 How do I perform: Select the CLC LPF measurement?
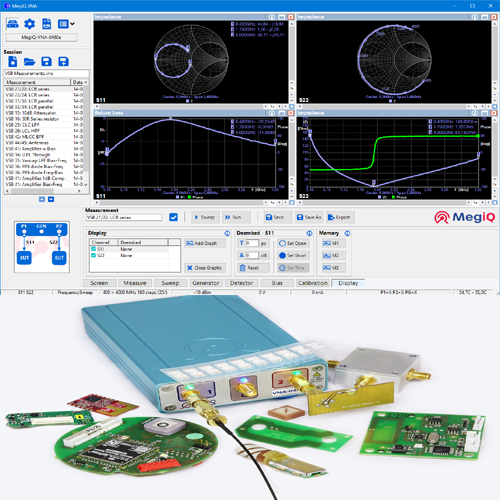[x=44, y=125]
